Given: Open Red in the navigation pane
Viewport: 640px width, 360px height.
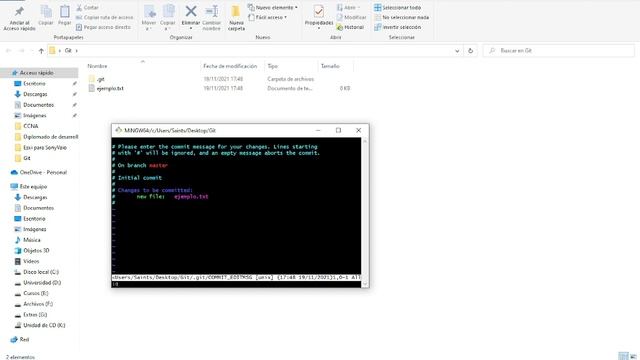Looking at the screenshot, I should pyautogui.click(x=24, y=340).
